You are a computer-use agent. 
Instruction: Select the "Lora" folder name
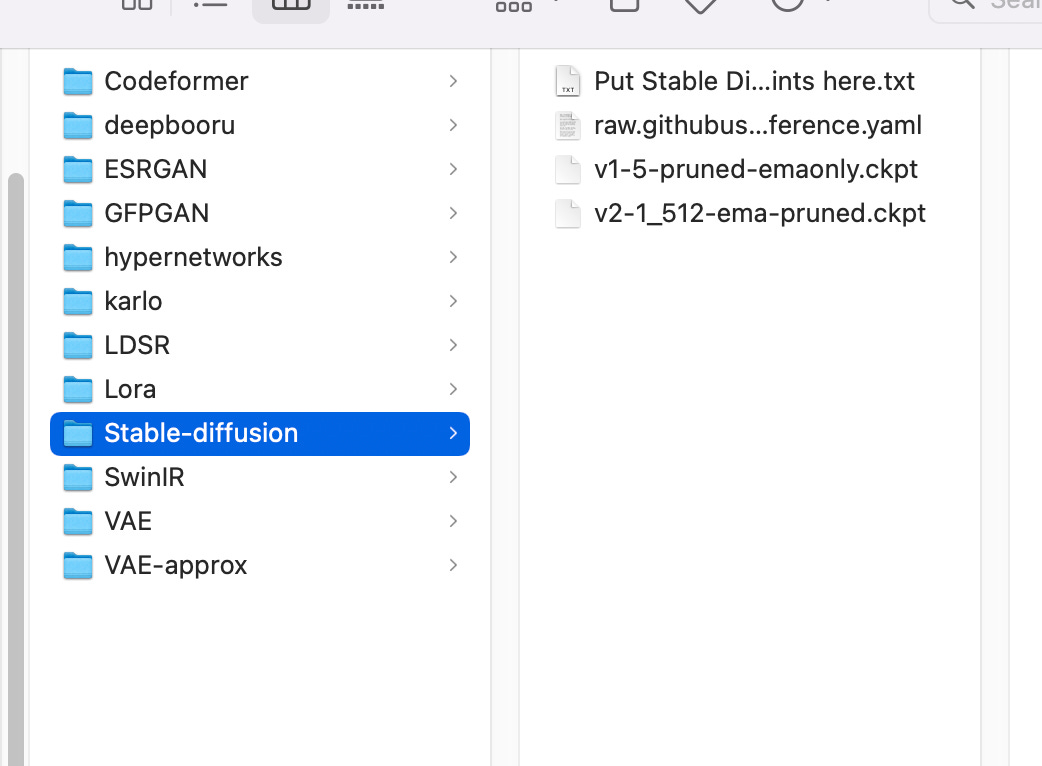click(130, 389)
